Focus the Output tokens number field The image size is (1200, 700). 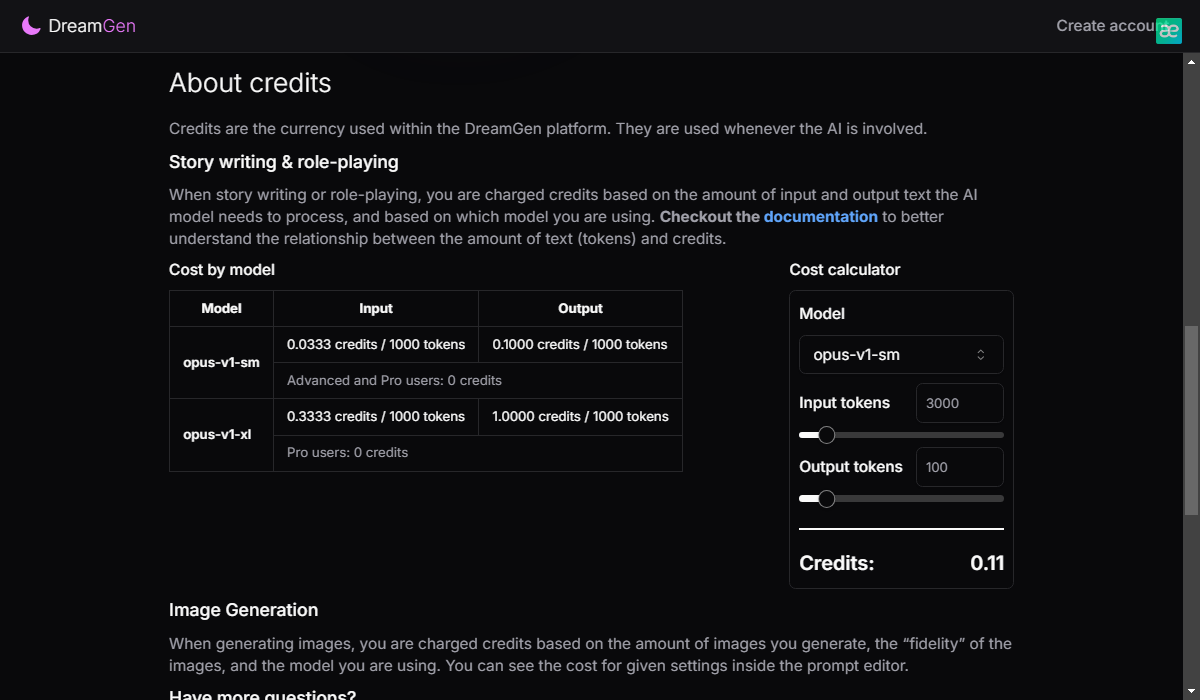point(959,467)
